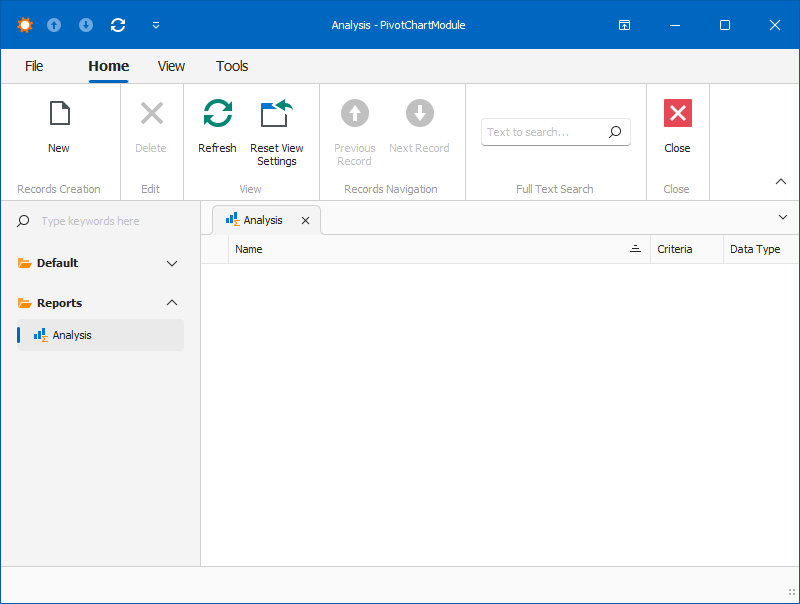This screenshot has height=604, width=800.
Task: Switch to the View ribbon tab
Action: (171, 66)
